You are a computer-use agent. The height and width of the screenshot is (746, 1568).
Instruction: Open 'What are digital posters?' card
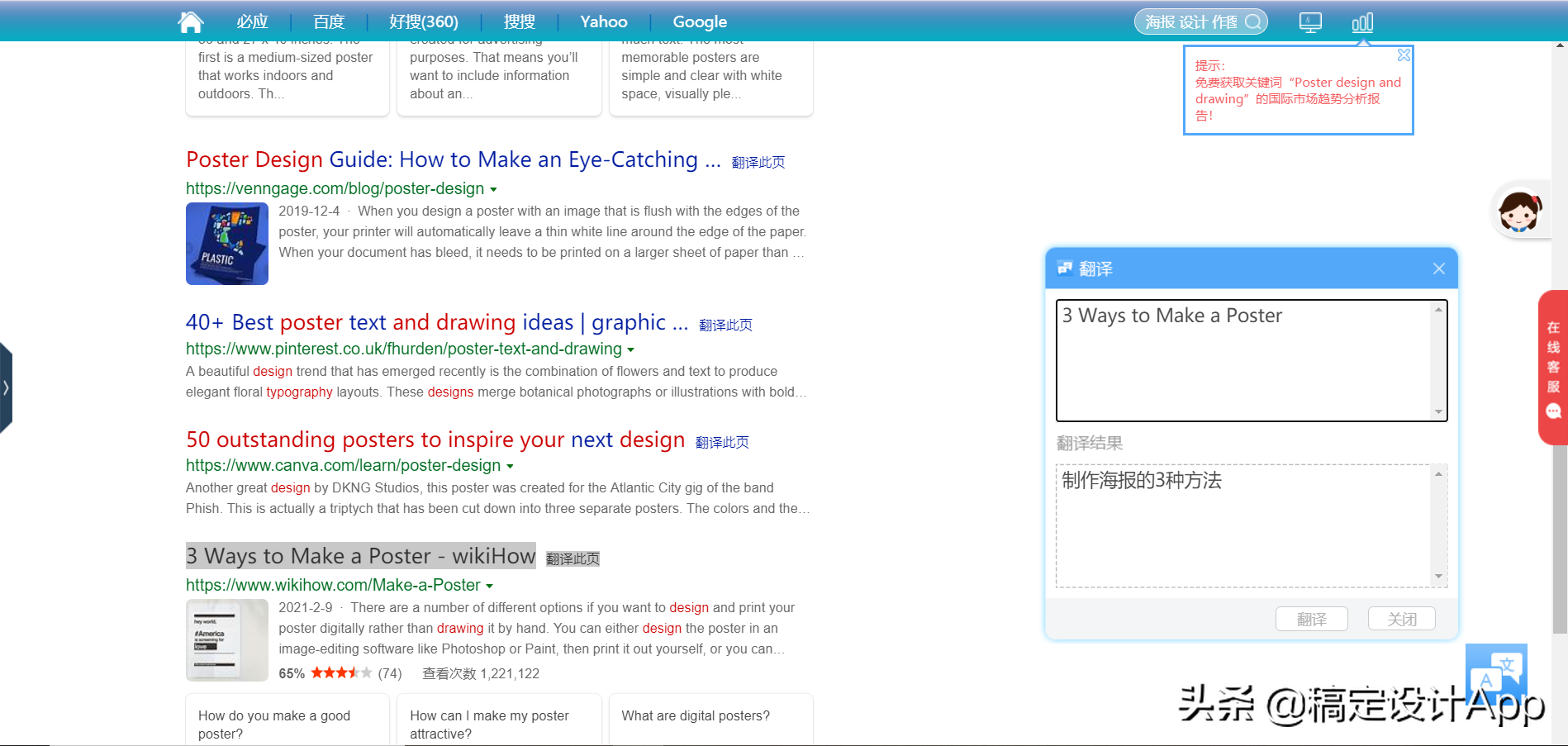(711, 721)
